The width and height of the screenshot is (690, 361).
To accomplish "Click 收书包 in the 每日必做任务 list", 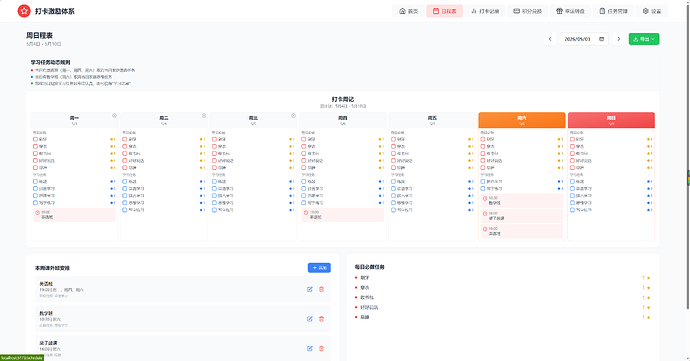I will click(x=367, y=298).
